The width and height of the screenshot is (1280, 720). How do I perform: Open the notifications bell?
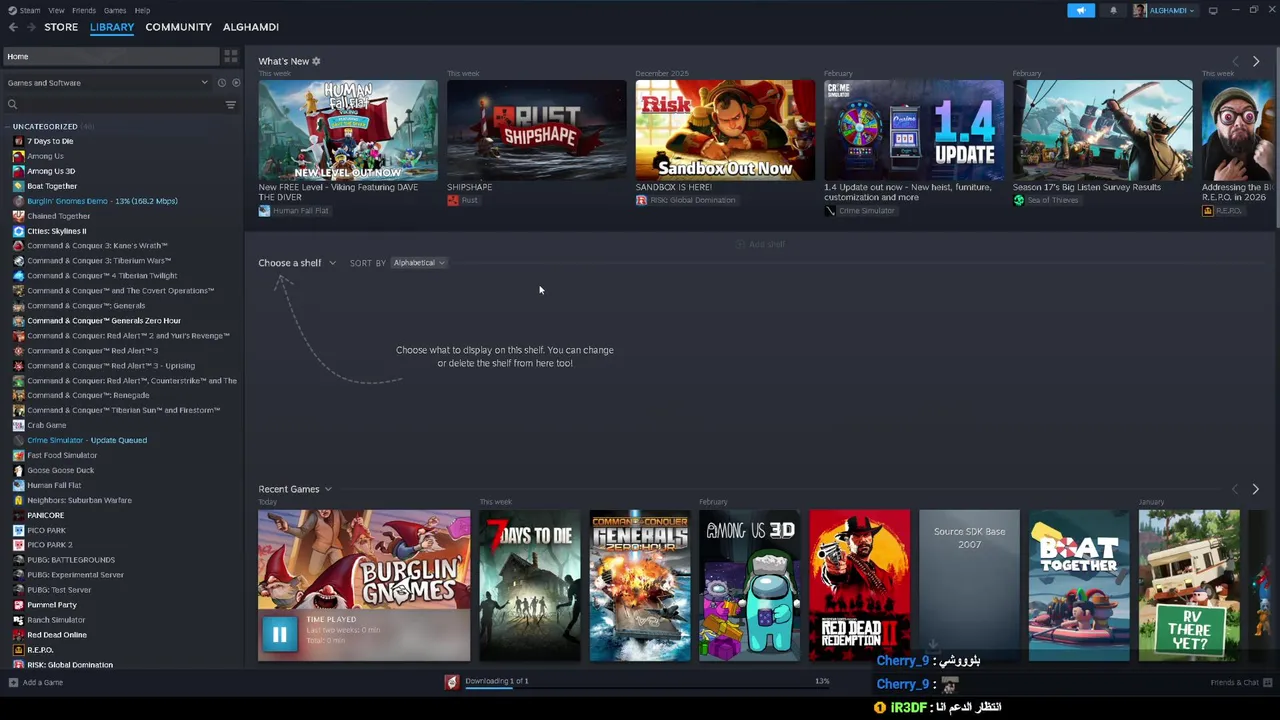(x=1113, y=10)
